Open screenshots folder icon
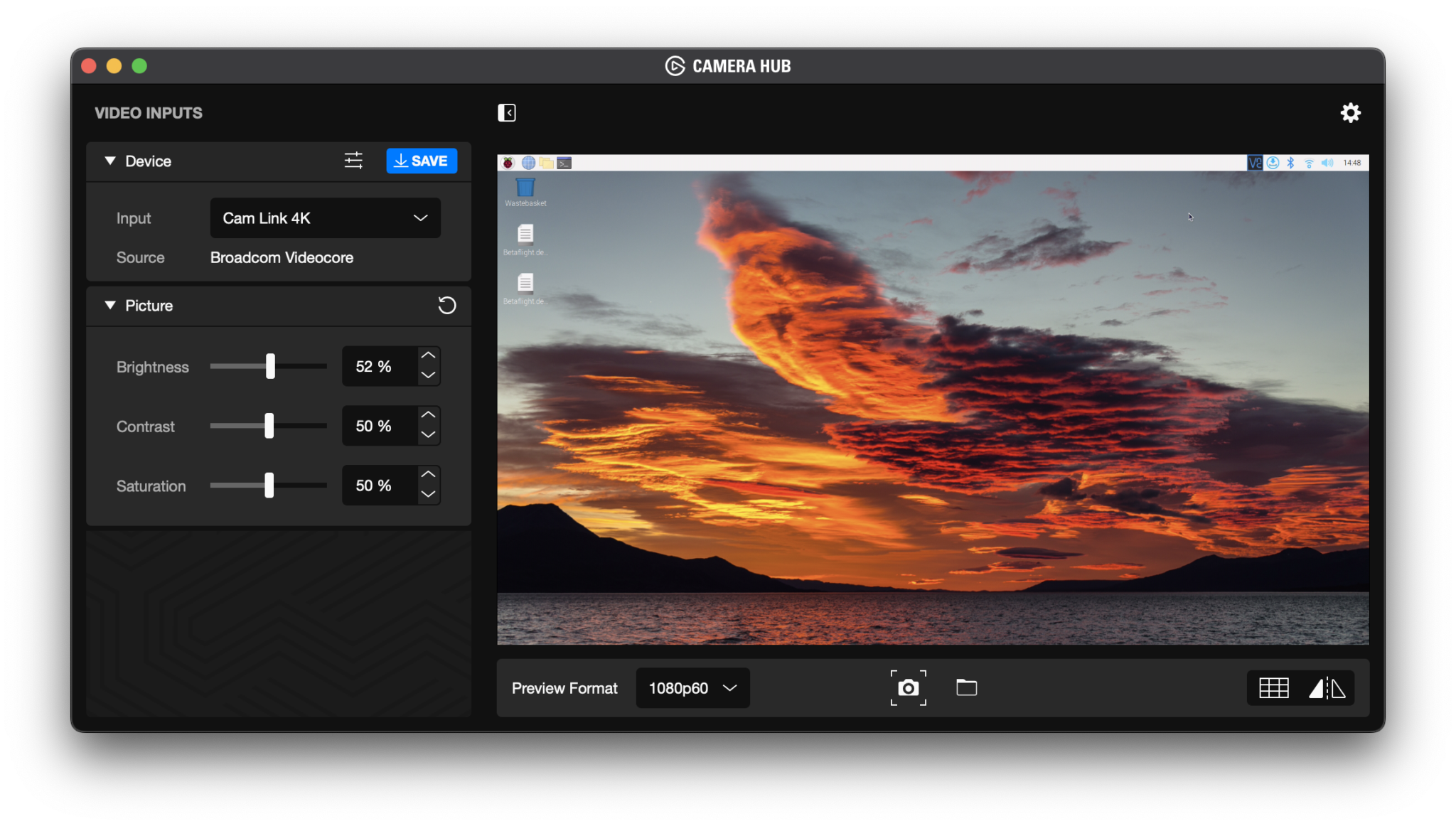1456x826 pixels. click(966, 687)
